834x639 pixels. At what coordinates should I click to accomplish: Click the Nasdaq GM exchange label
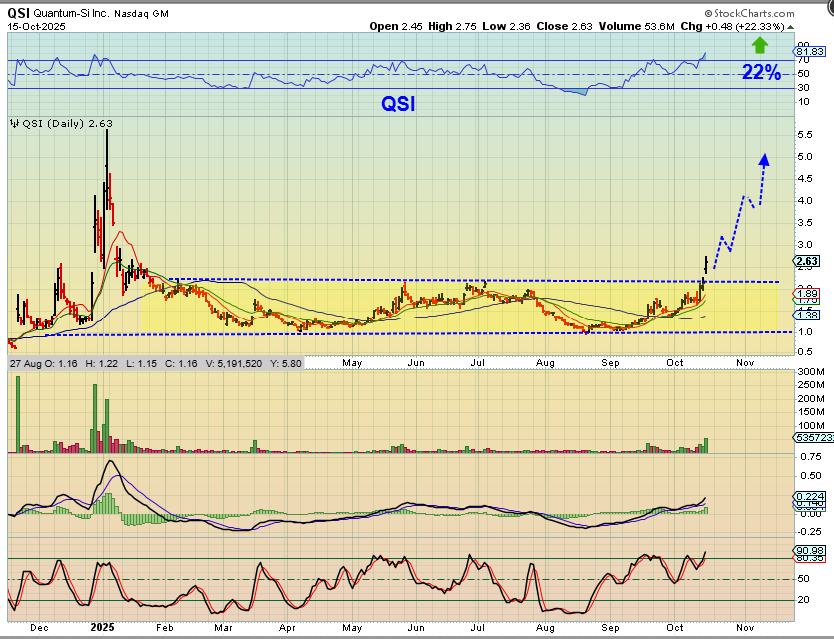coord(141,13)
